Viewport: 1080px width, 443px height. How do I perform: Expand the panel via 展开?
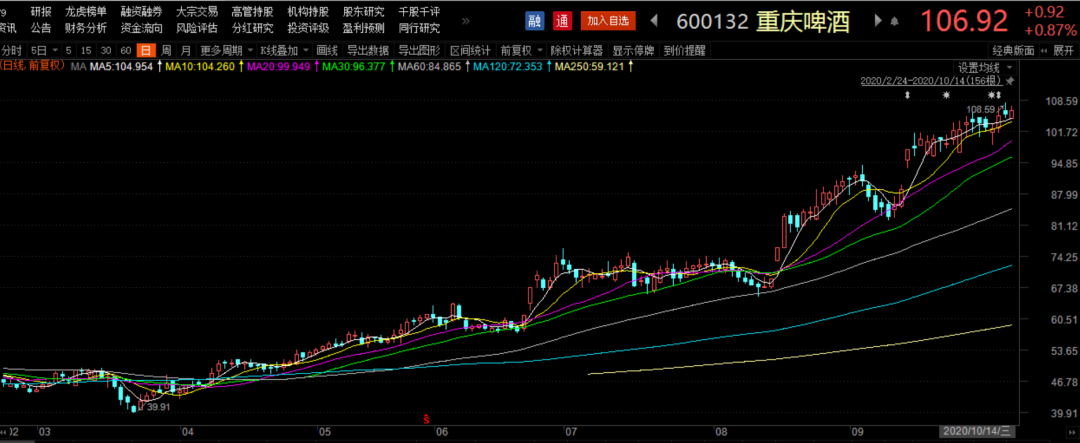[x=1063, y=50]
